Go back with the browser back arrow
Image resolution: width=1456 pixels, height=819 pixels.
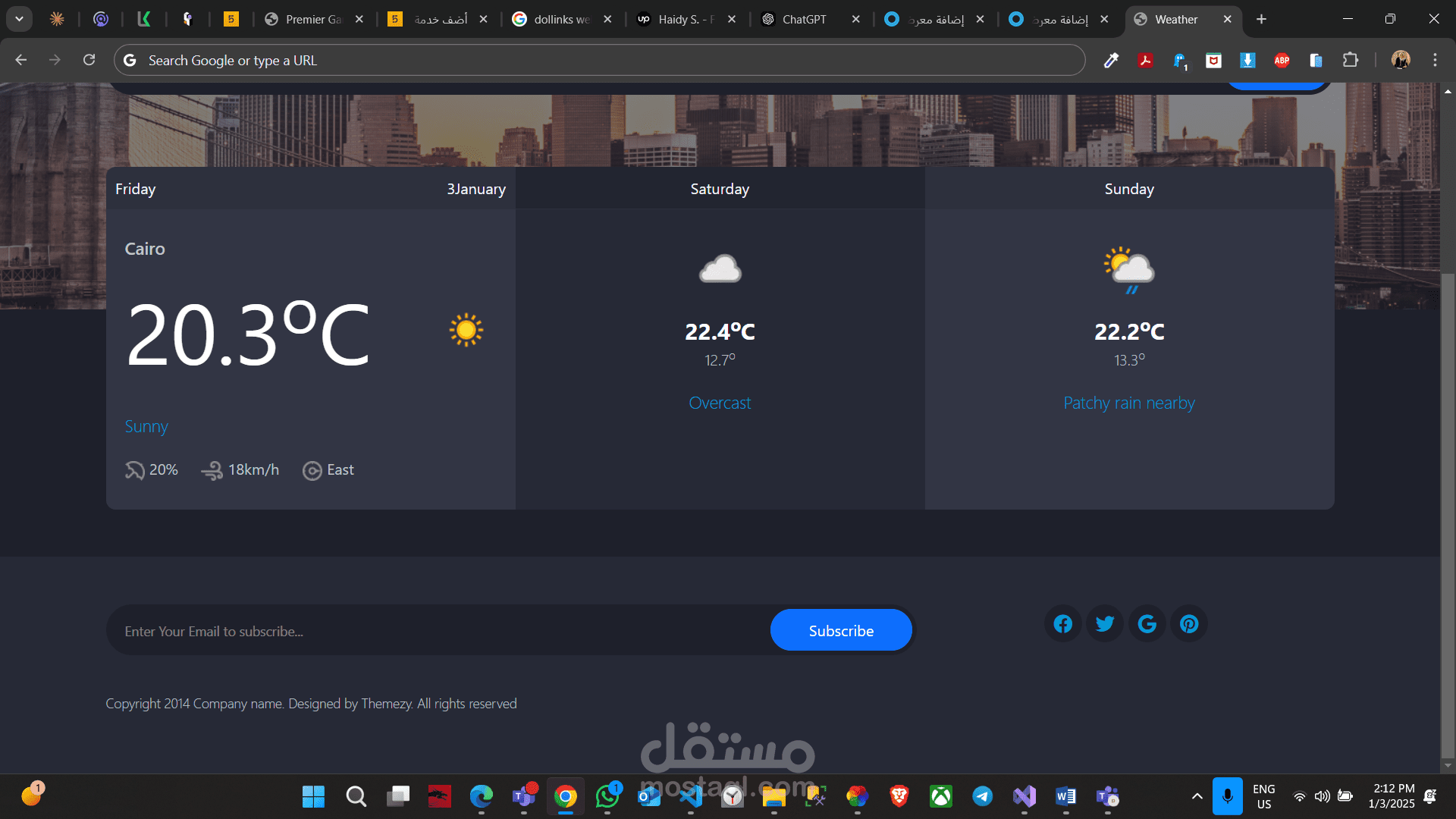[20, 60]
